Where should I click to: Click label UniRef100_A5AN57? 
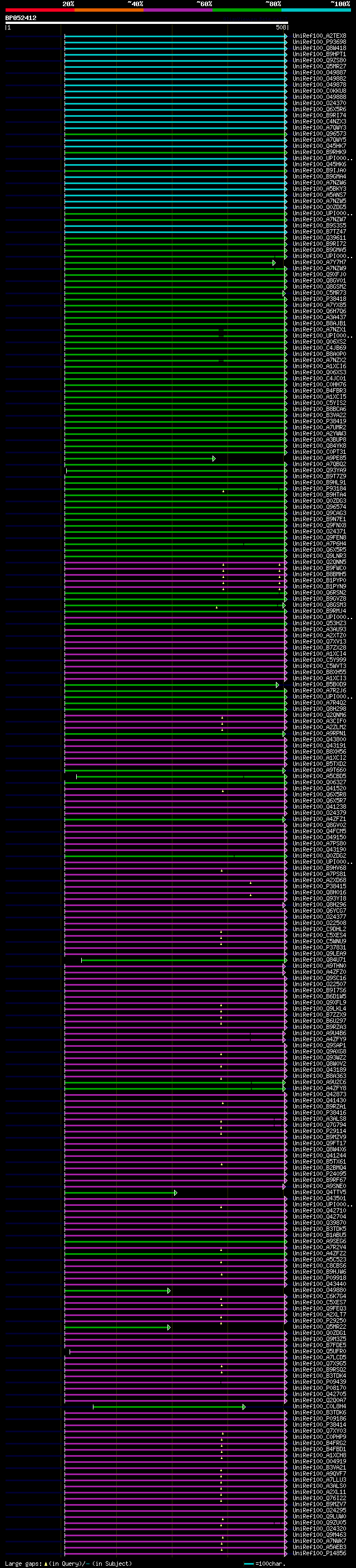319,195
